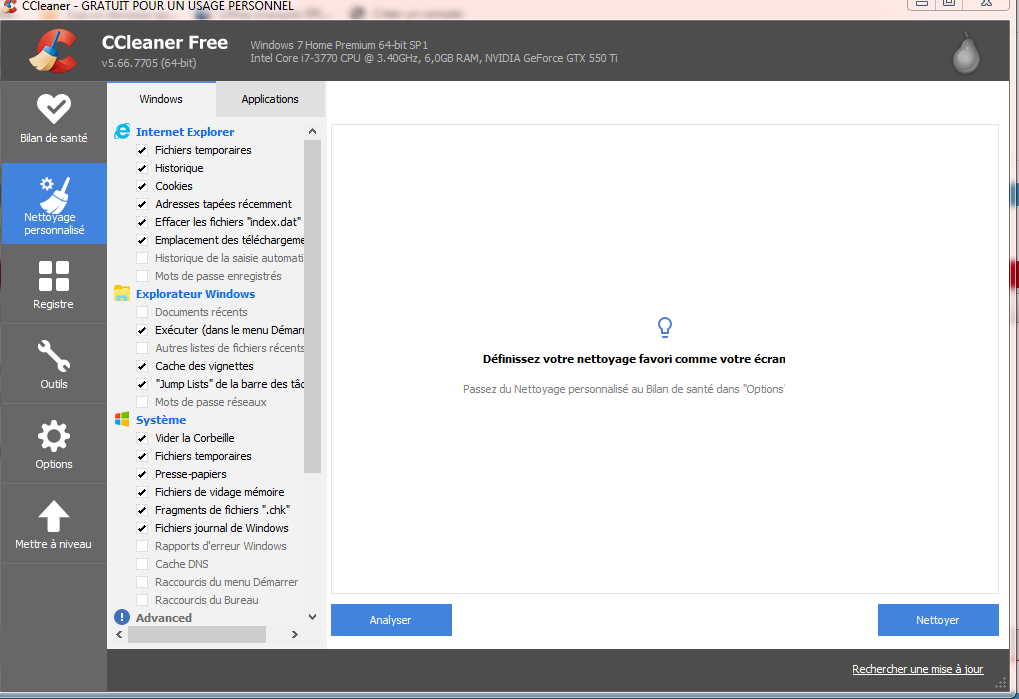The height and width of the screenshot is (699, 1019).
Task: Uncheck Fichiers de vidage mémoire
Action: click(x=142, y=492)
